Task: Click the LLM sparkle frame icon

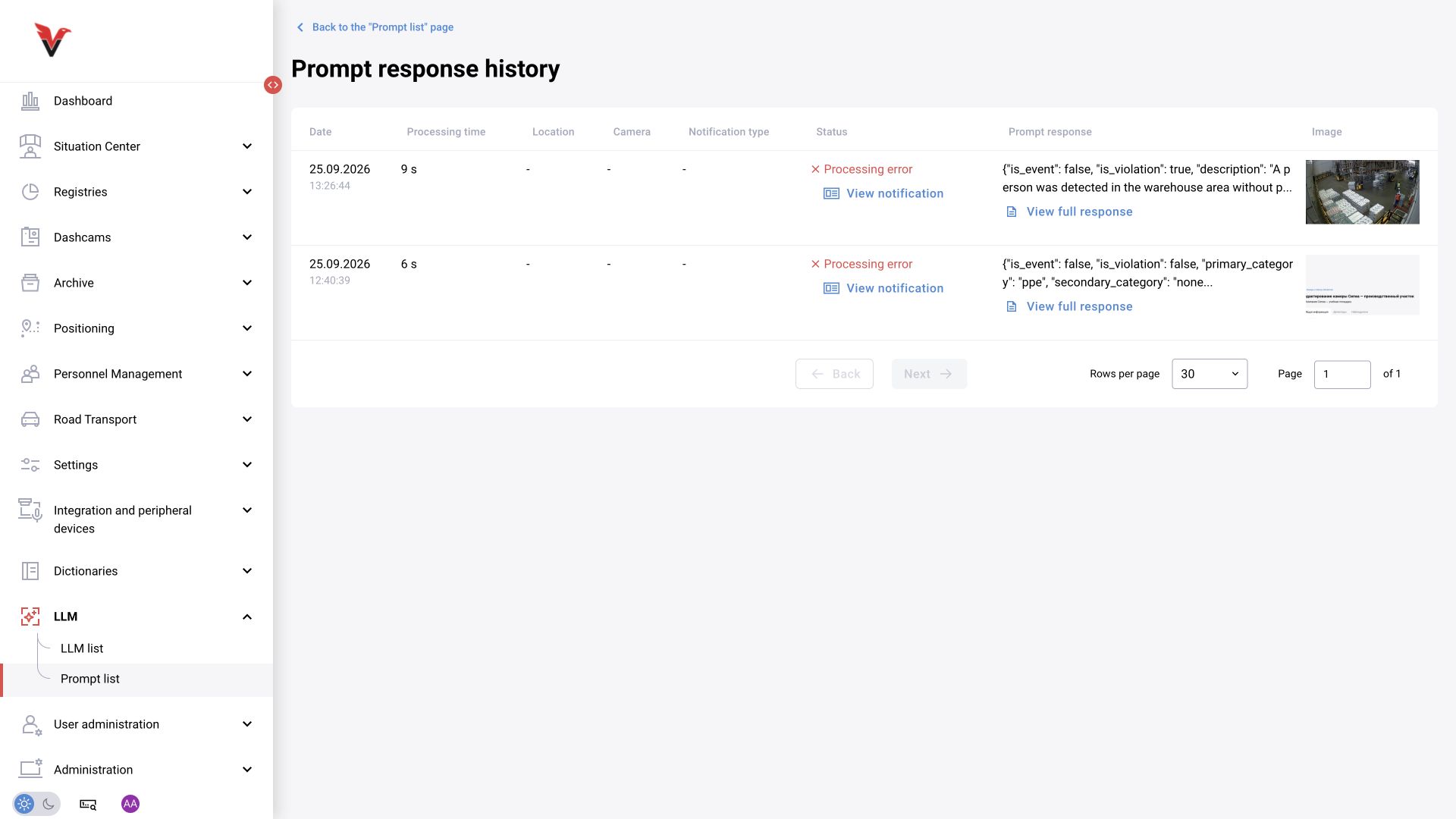Action: (x=30, y=617)
